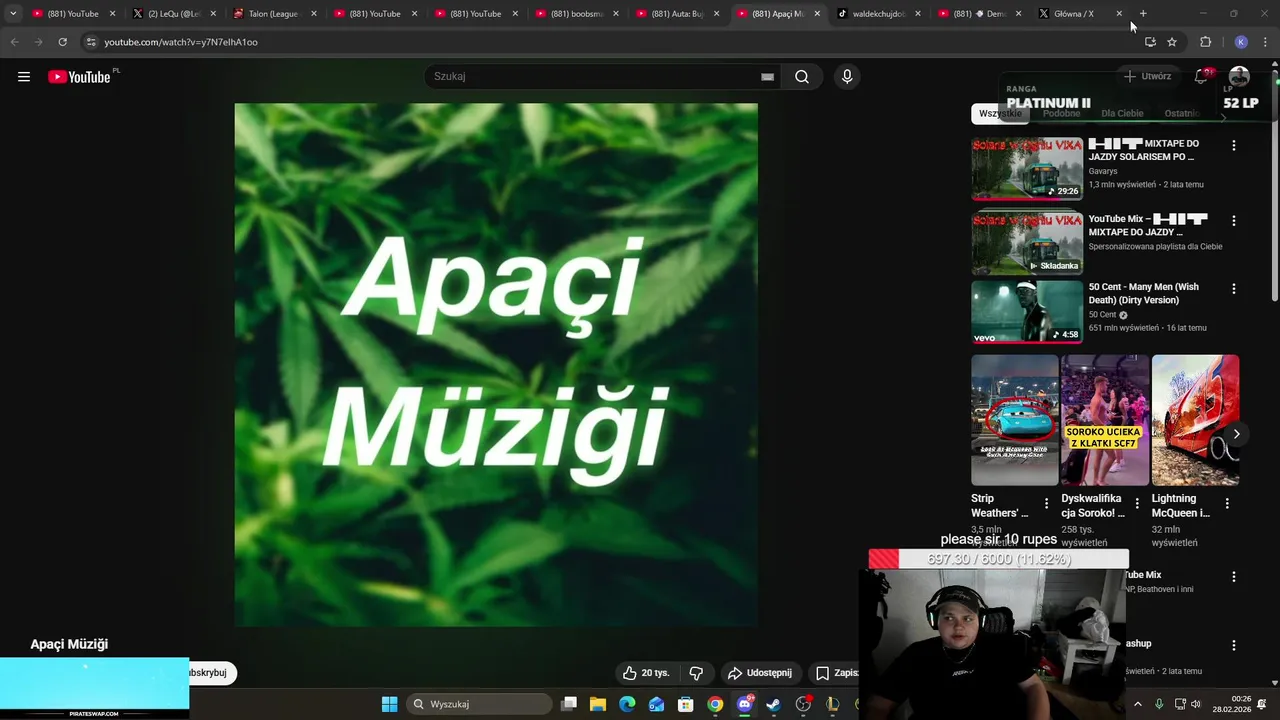Image resolution: width=1280 pixels, height=720 pixels.
Task: Select the Wszystkie filter chip
Action: click(x=1000, y=113)
